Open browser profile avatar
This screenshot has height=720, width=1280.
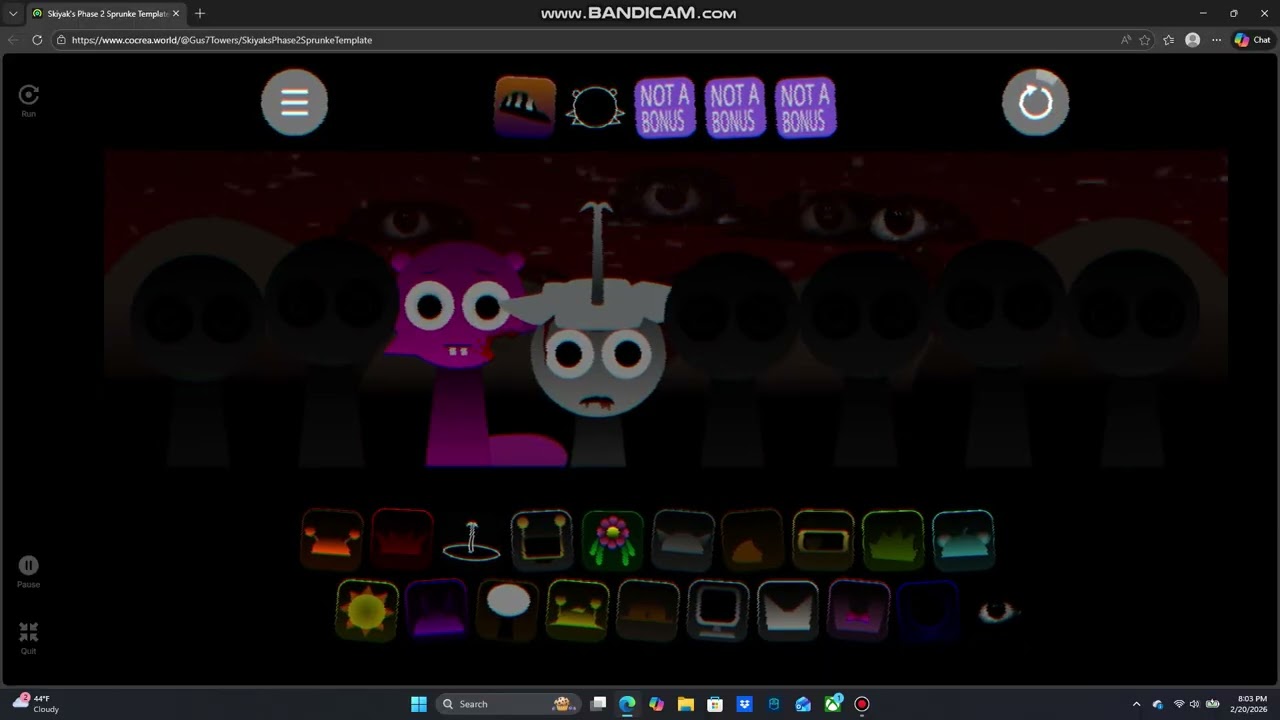click(1192, 40)
